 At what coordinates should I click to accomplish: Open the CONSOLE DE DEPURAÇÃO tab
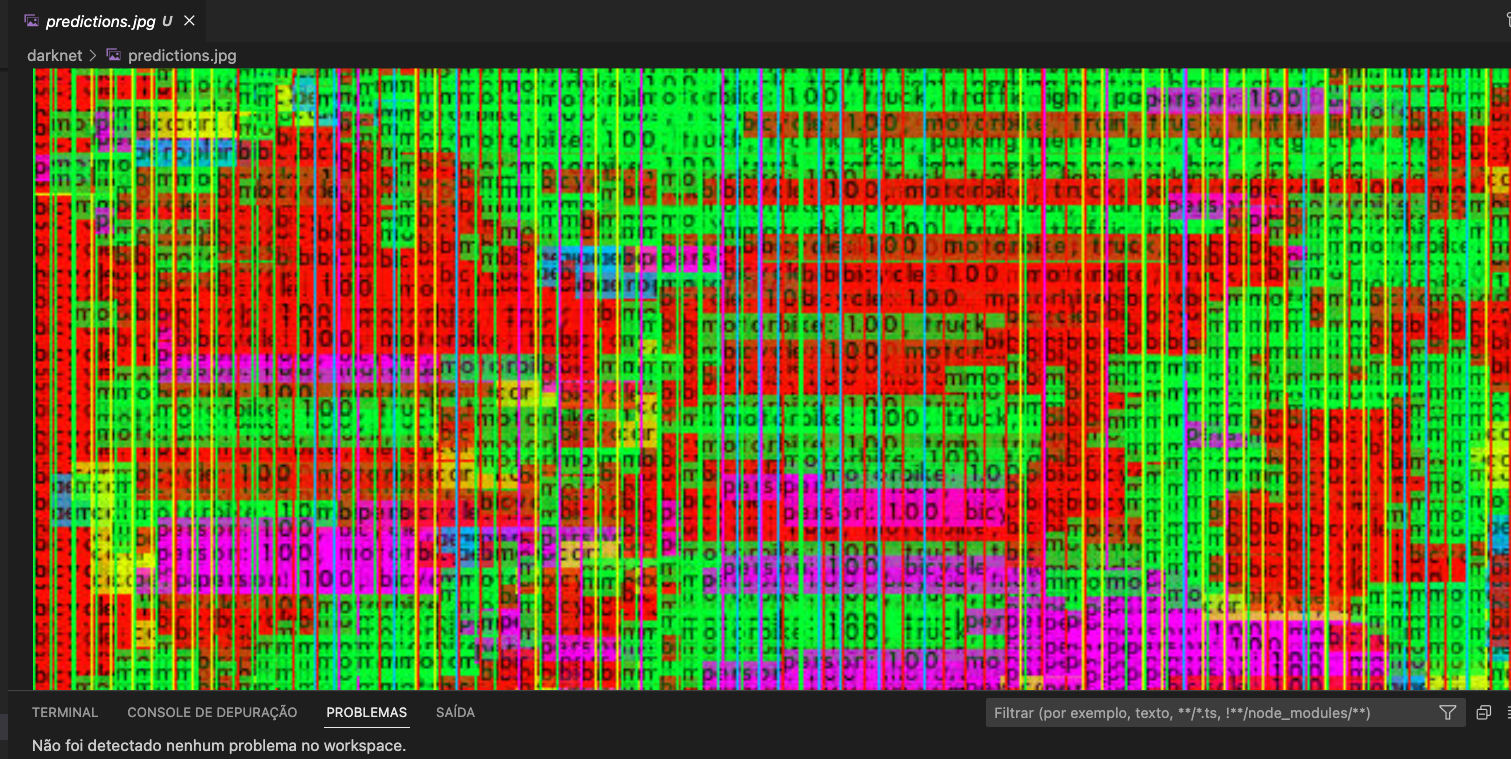click(212, 713)
